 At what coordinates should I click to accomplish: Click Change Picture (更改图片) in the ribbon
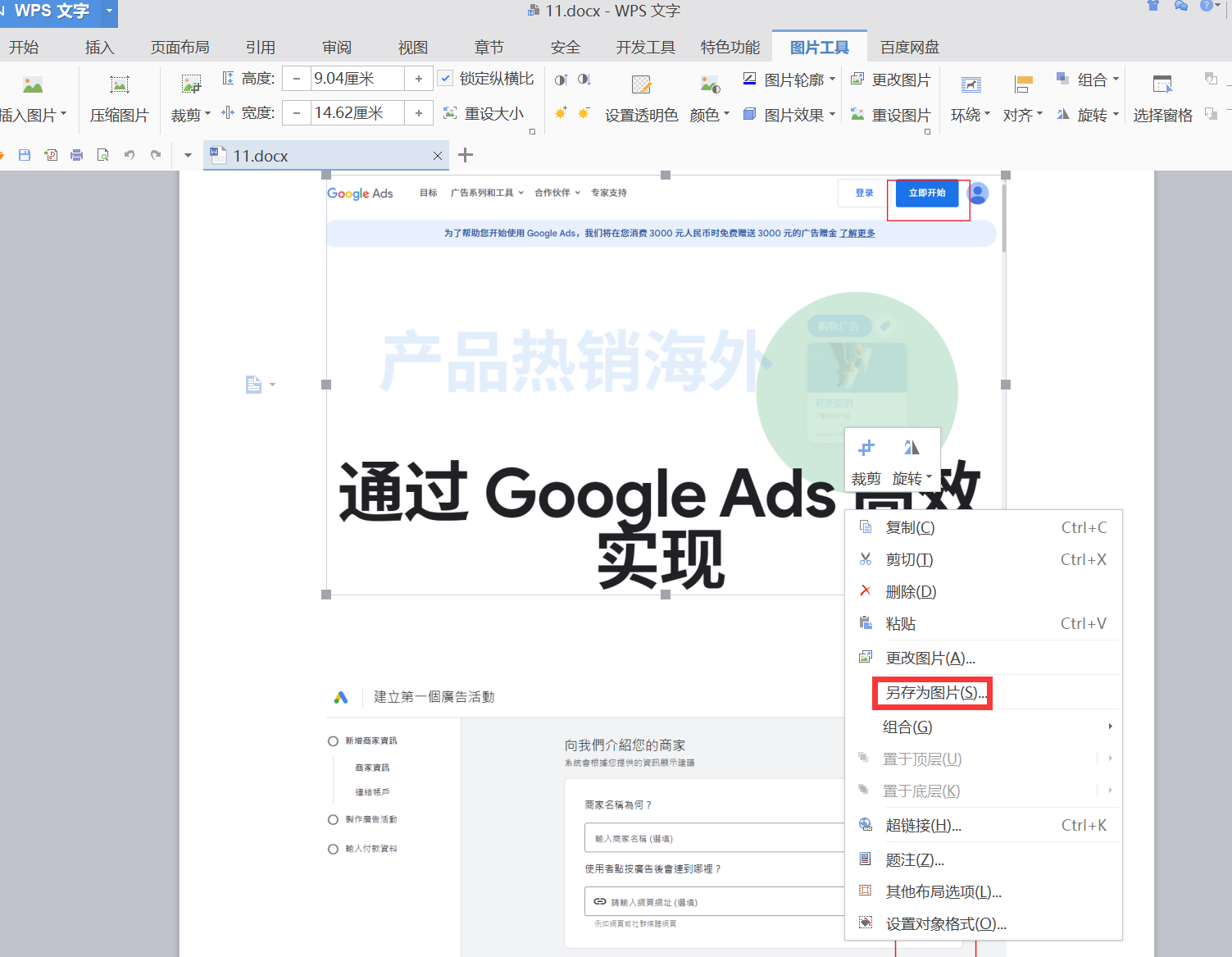[890, 80]
